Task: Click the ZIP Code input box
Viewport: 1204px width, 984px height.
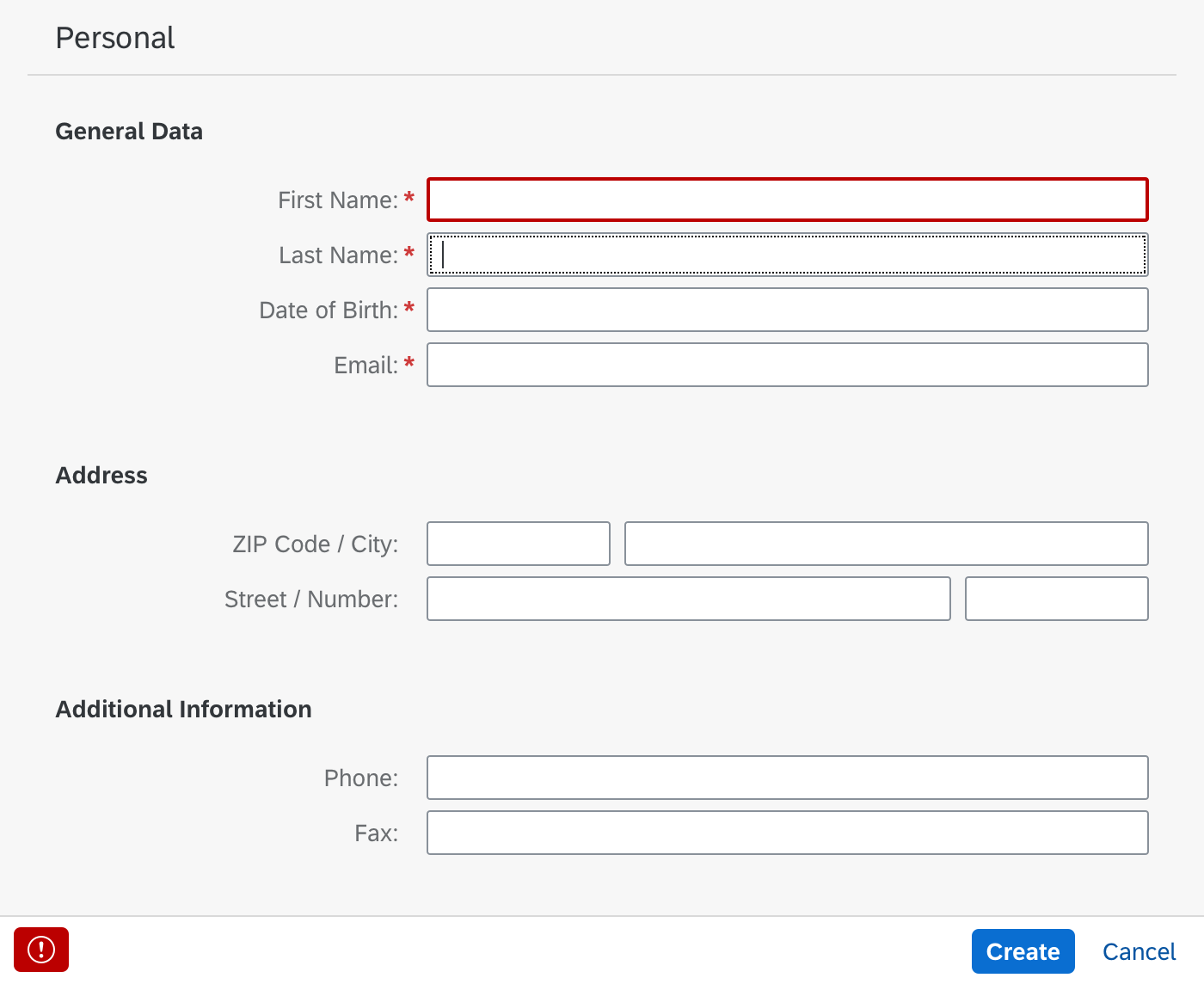Action: pyautogui.click(x=518, y=544)
